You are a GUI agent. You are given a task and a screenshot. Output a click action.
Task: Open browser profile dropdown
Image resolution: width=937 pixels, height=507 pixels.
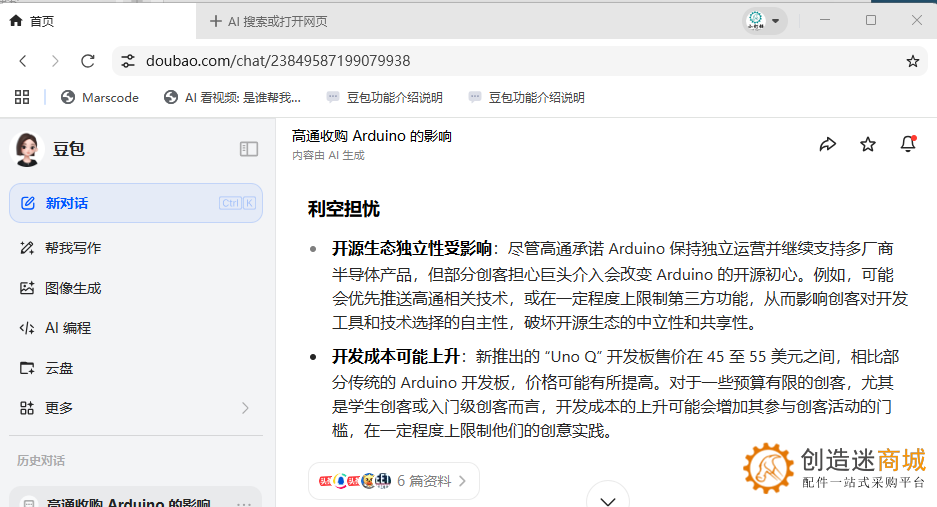765,21
